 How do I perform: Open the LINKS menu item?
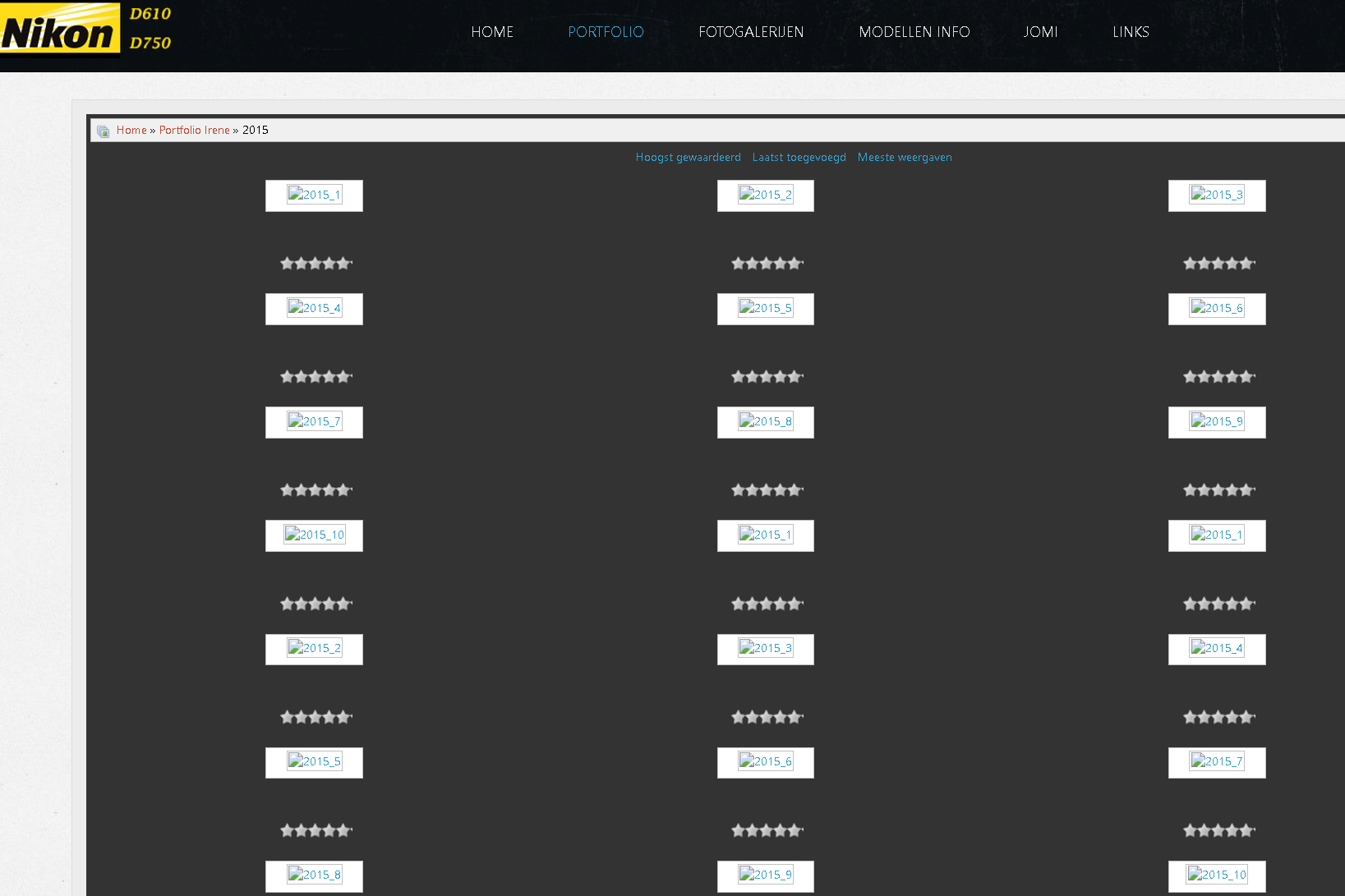coord(1131,32)
